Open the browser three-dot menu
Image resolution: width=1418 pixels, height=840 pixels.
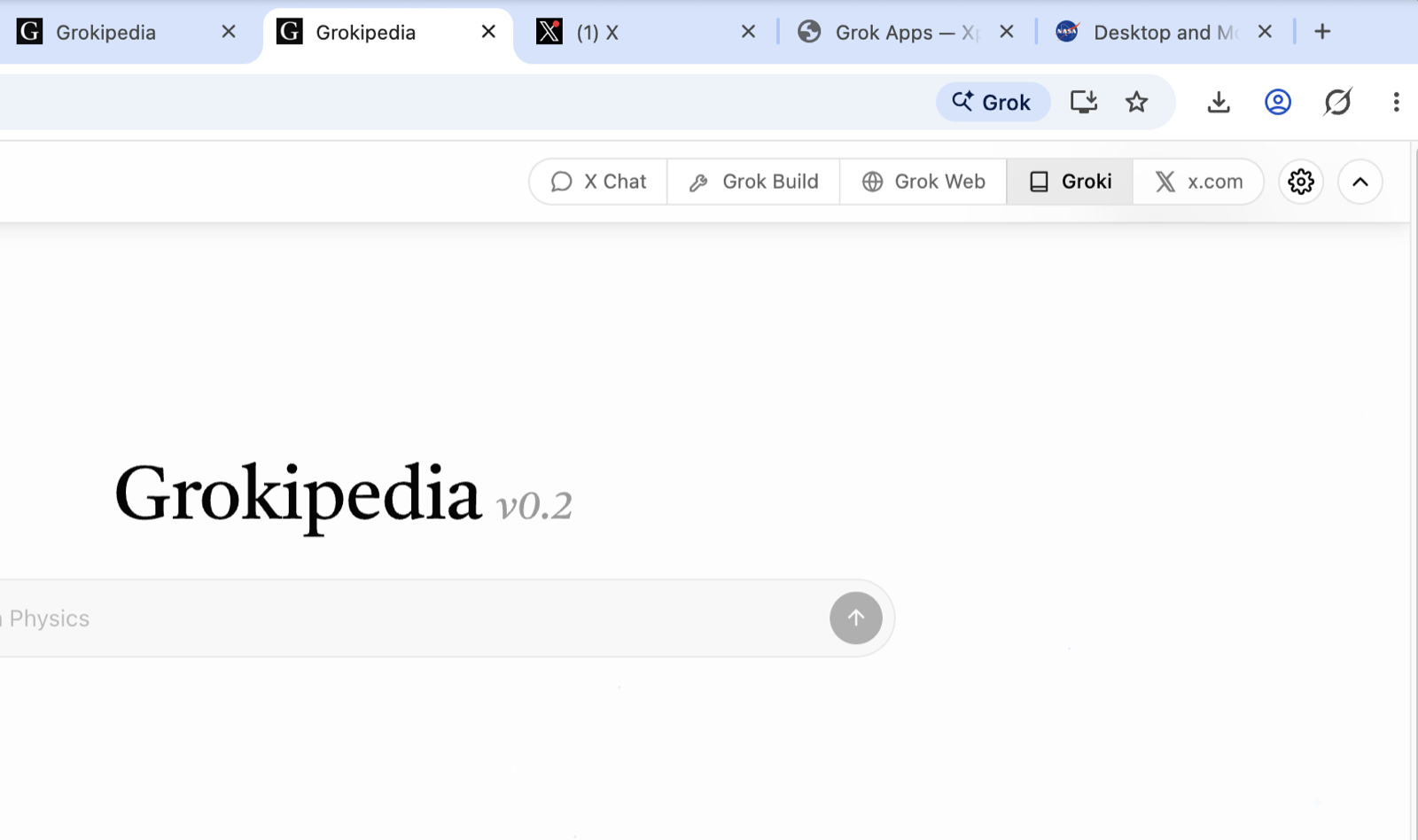pos(1396,102)
